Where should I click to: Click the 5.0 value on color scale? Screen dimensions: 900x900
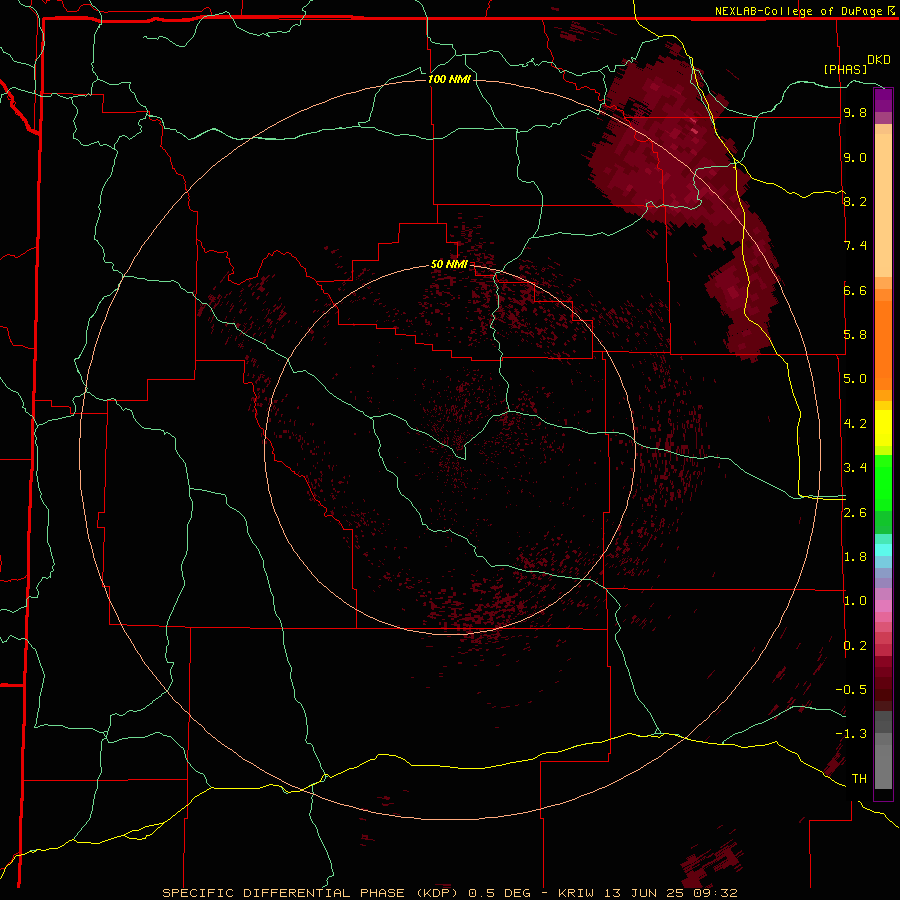[855, 379]
